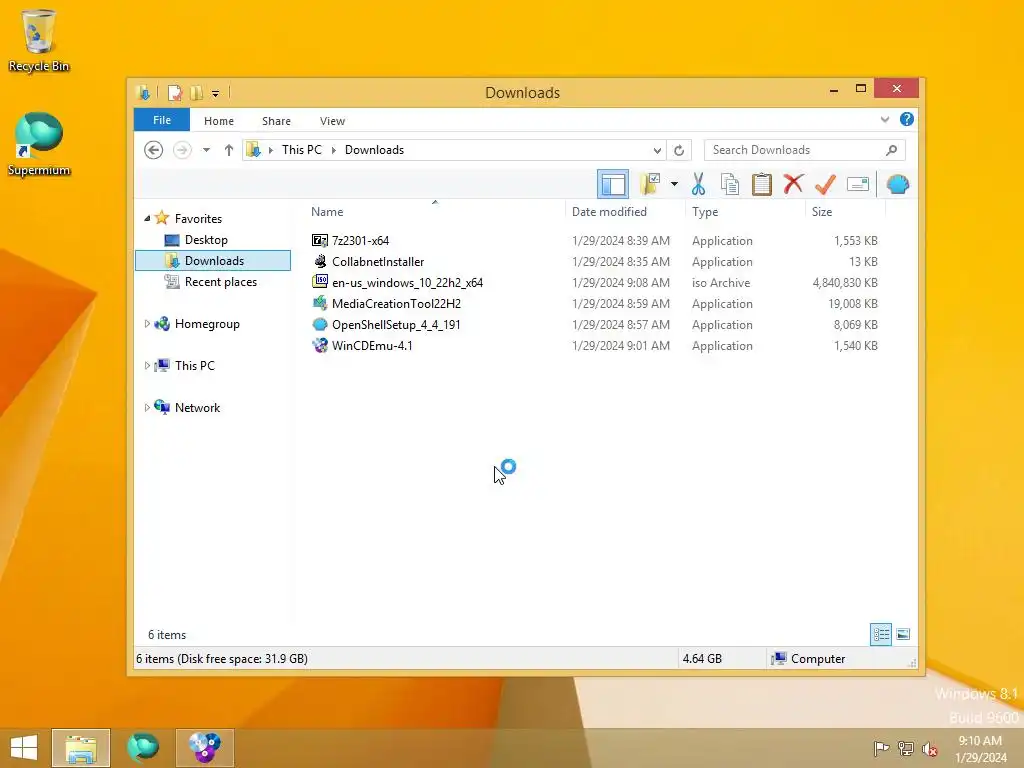Viewport: 1024px width, 768px height.
Task: Expand the chevron after 'This PC' breadcrumb
Action: coord(334,150)
